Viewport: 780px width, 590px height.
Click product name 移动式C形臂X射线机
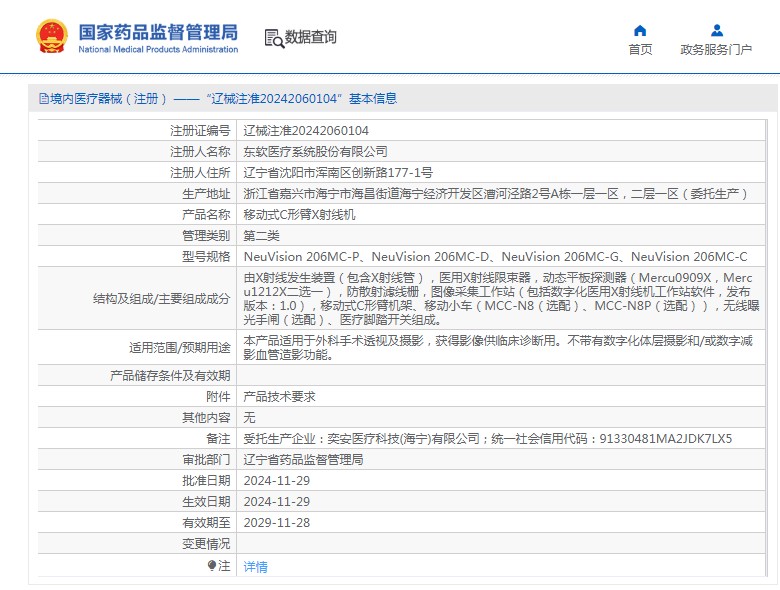299,214
